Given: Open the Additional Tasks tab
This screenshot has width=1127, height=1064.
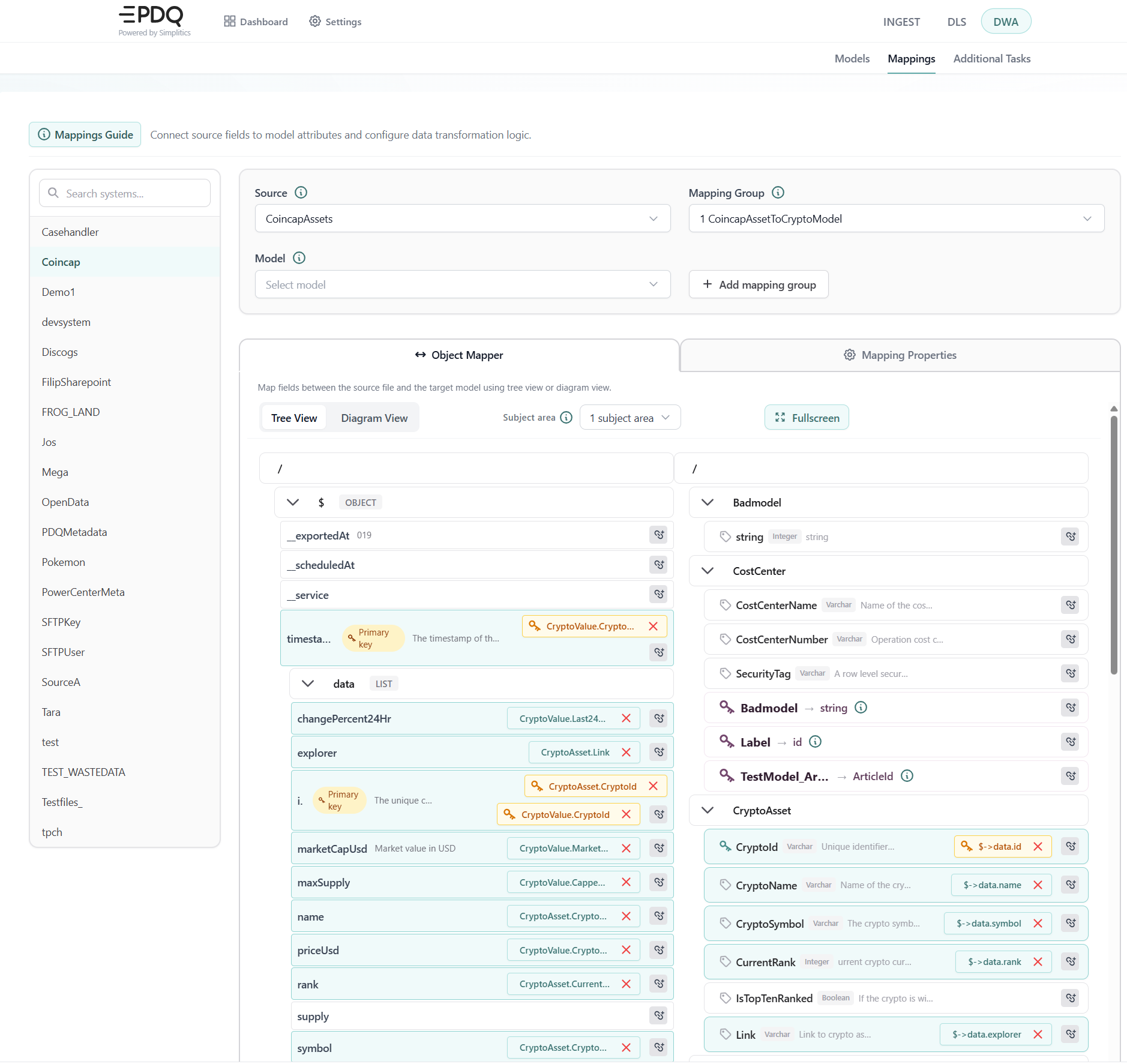Looking at the screenshot, I should (992, 58).
